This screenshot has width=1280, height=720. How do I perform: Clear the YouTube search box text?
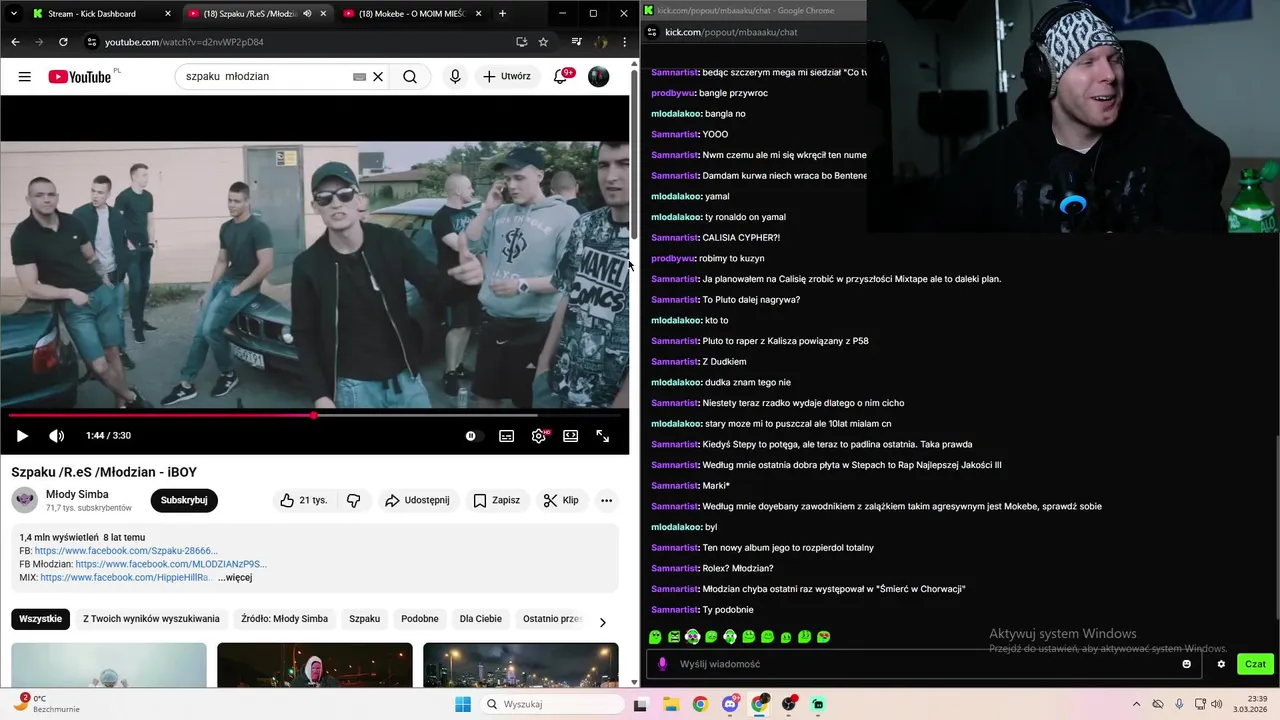[378, 76]
